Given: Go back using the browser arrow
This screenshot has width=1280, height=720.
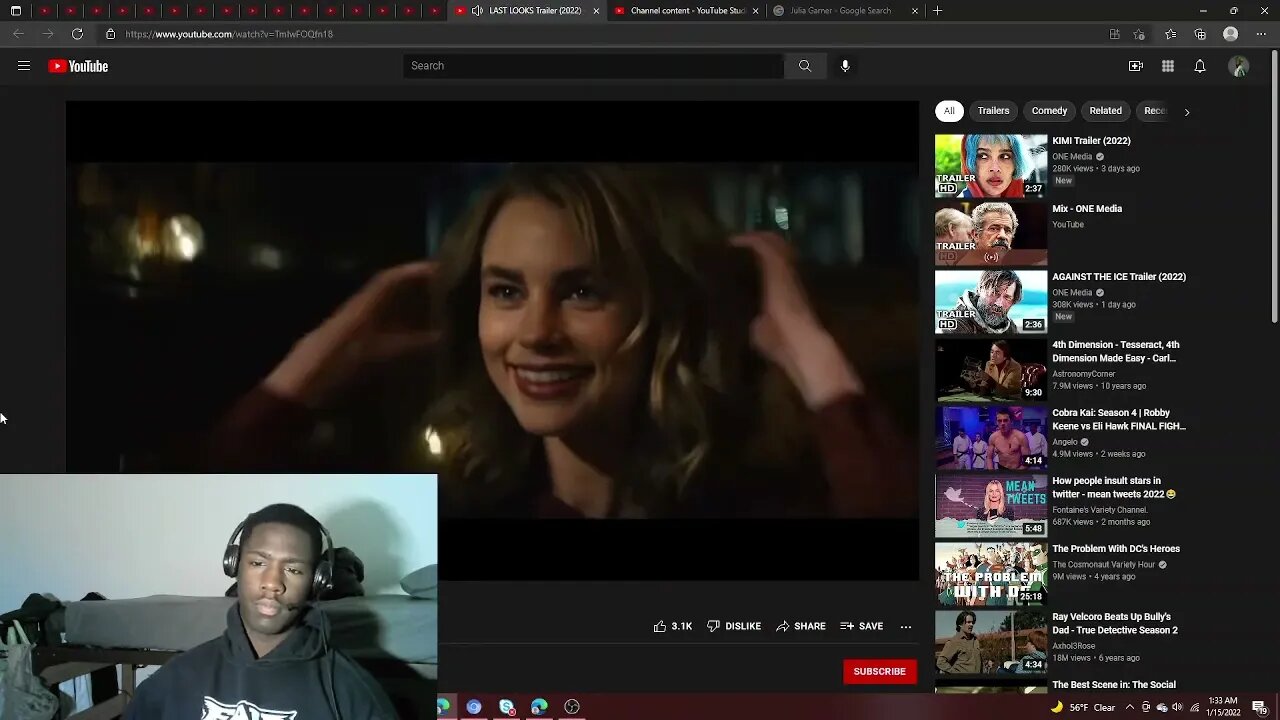Looking at the screenshot, I should pyautogui.click(x=18, y=34).
